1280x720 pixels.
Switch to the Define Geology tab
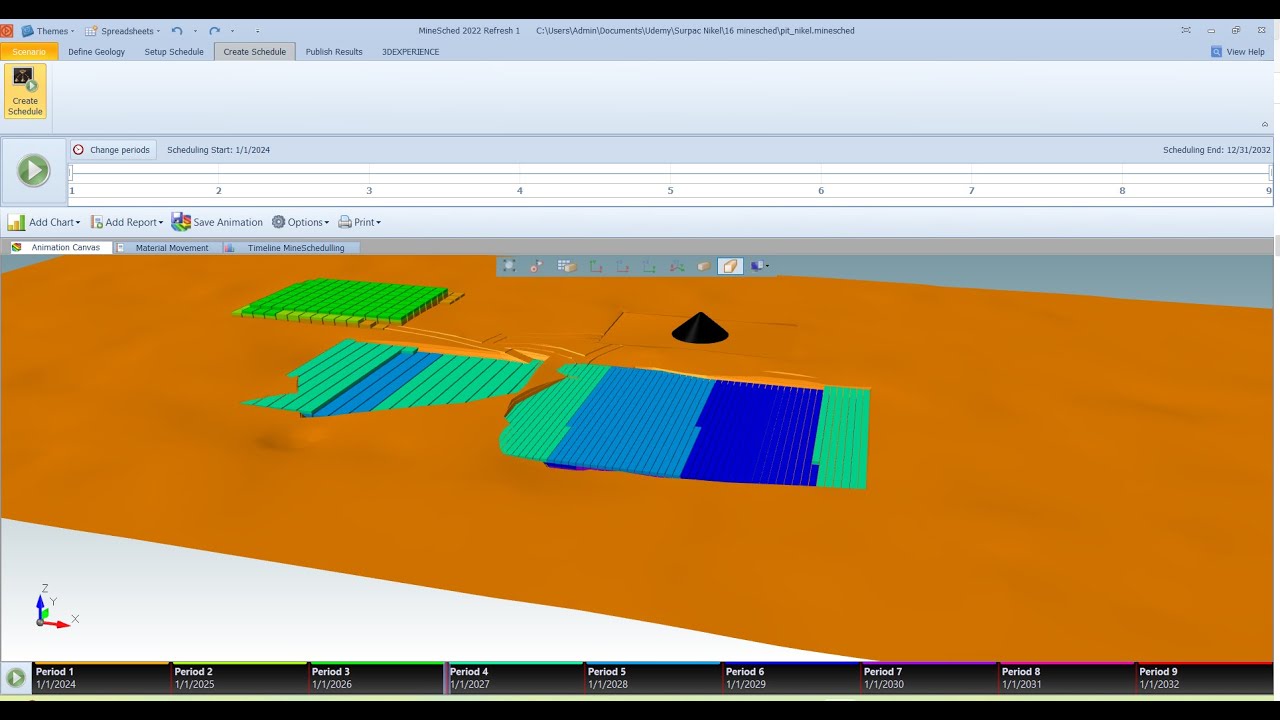(96, 52)
